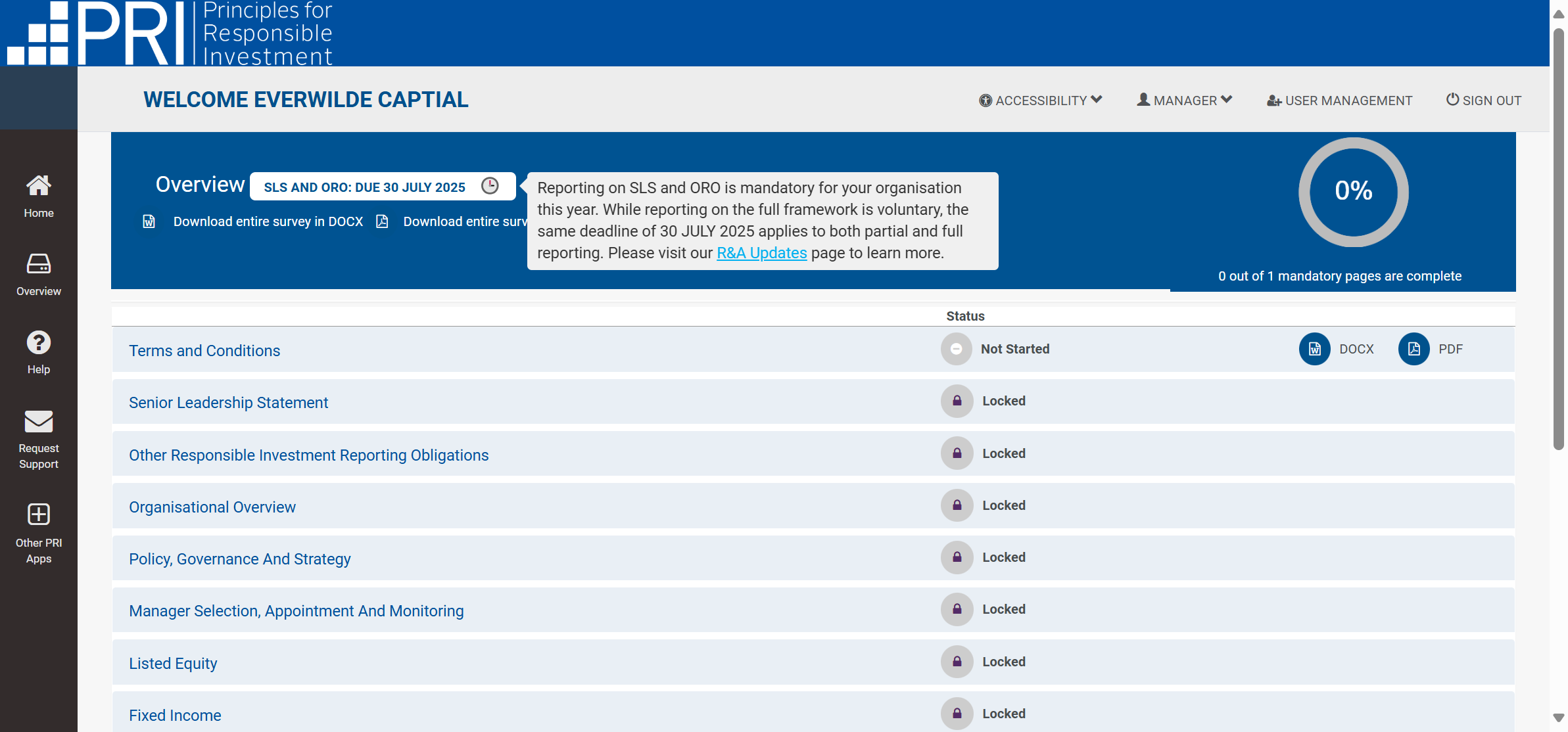Open the R&A Updates link

pyautogui.click(x=761, y=253)
